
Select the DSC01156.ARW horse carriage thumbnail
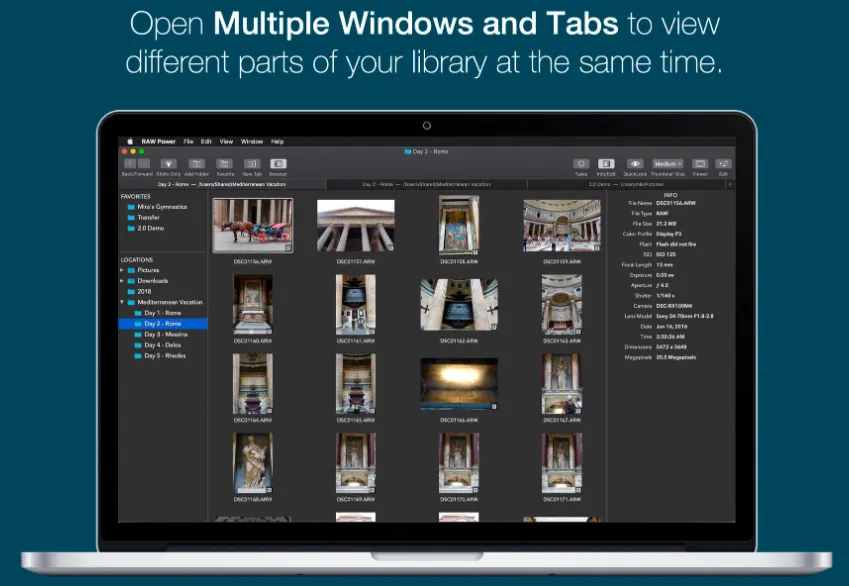tap(253, 225)
